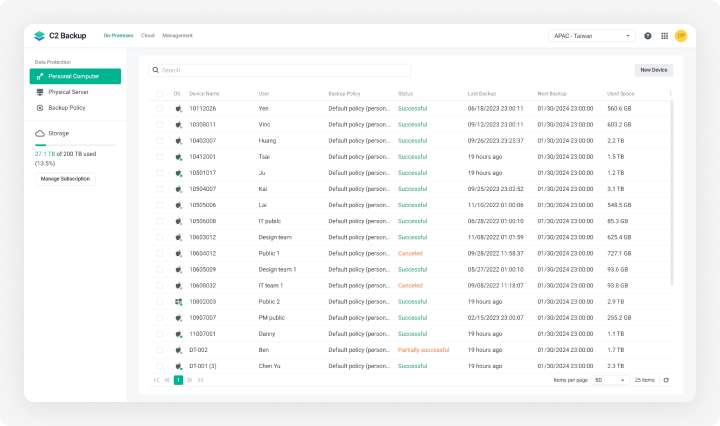Check the box for device 10112026

[158, 108]
